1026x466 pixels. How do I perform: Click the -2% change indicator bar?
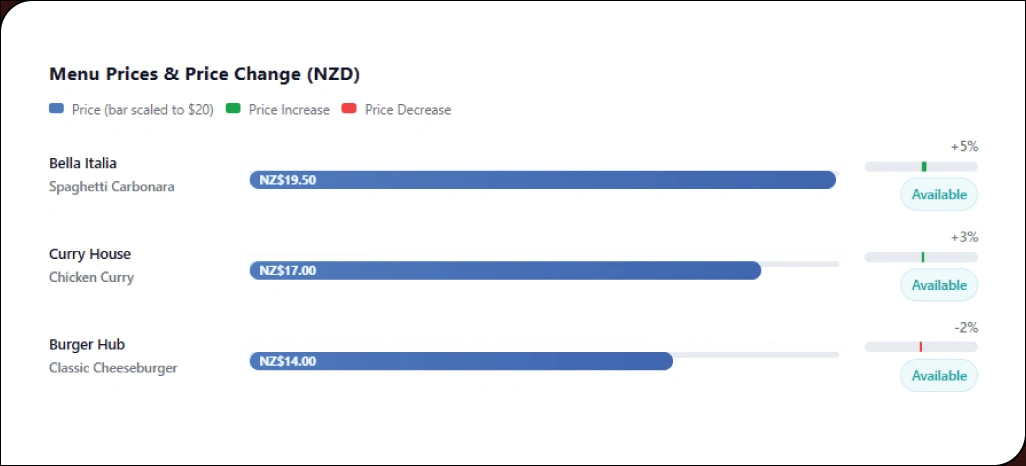921,347
